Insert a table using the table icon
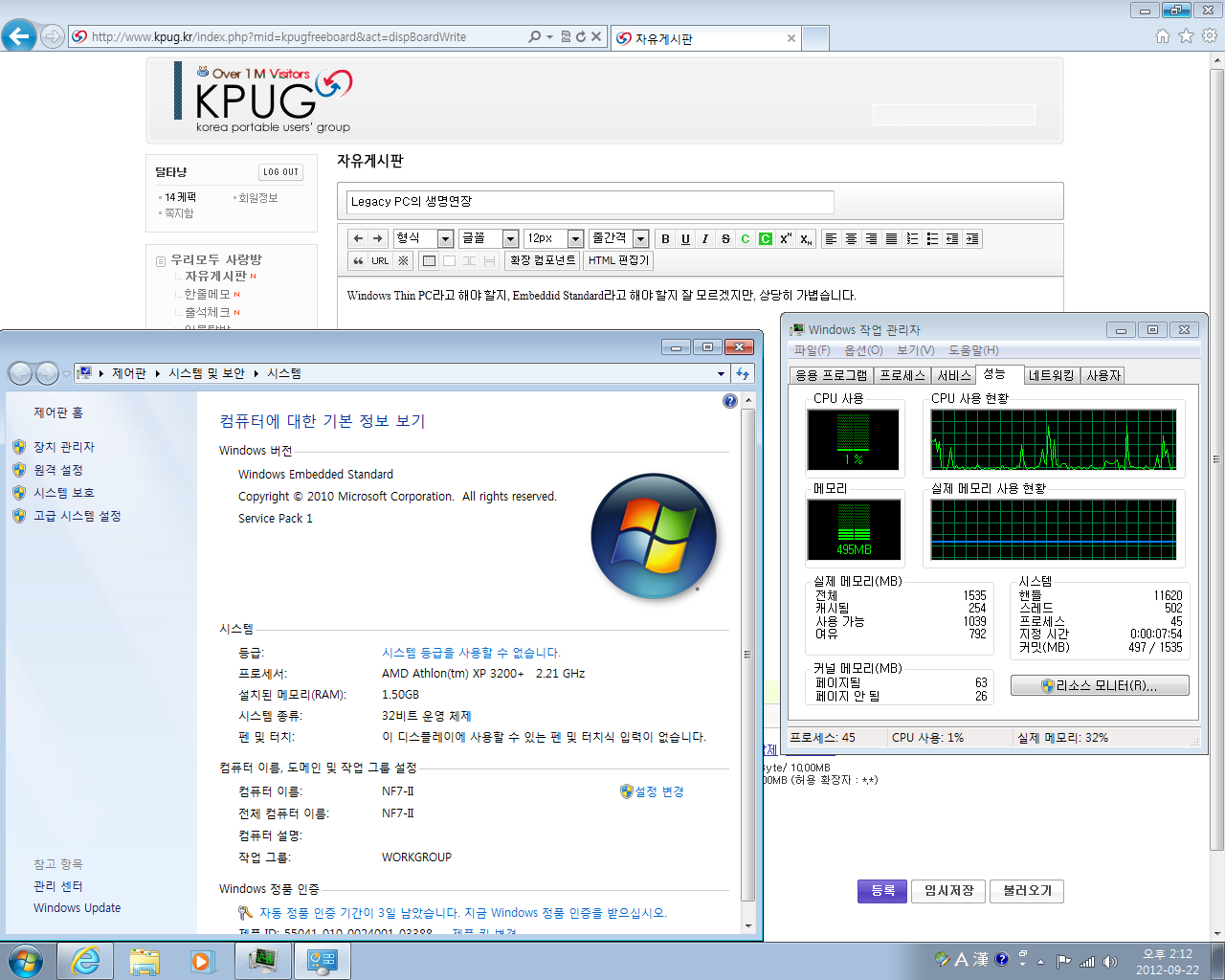 click(x=429, y=260)
